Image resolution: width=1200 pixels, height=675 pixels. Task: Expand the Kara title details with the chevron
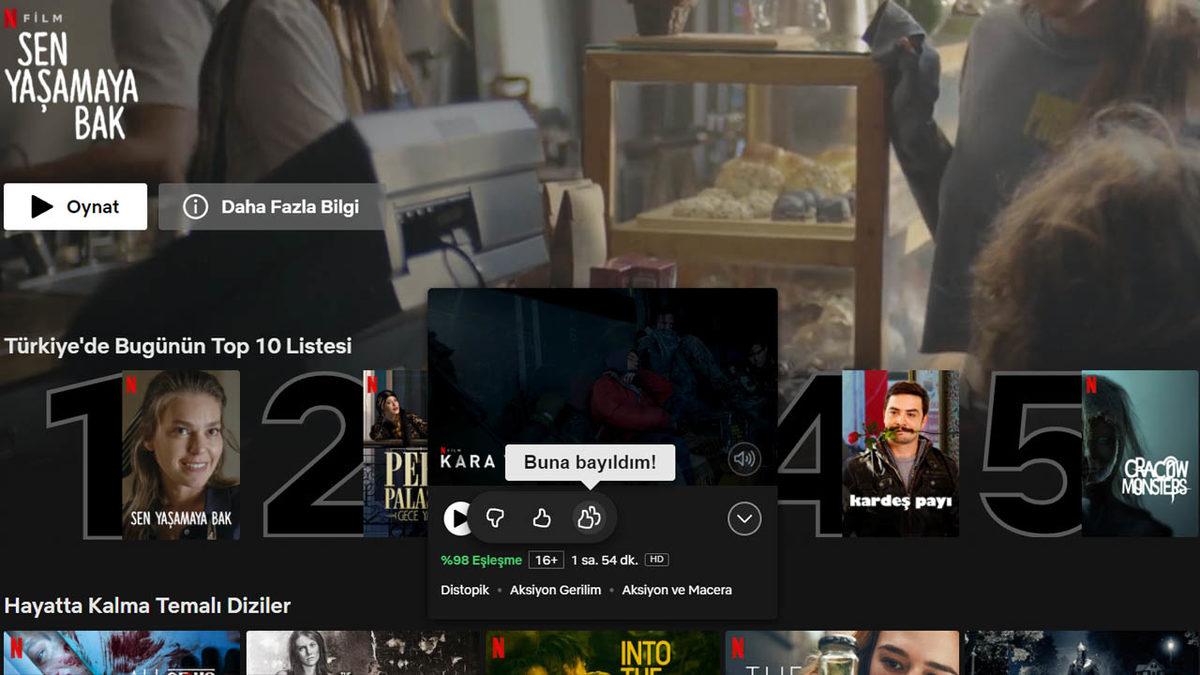tap(743, 518)
